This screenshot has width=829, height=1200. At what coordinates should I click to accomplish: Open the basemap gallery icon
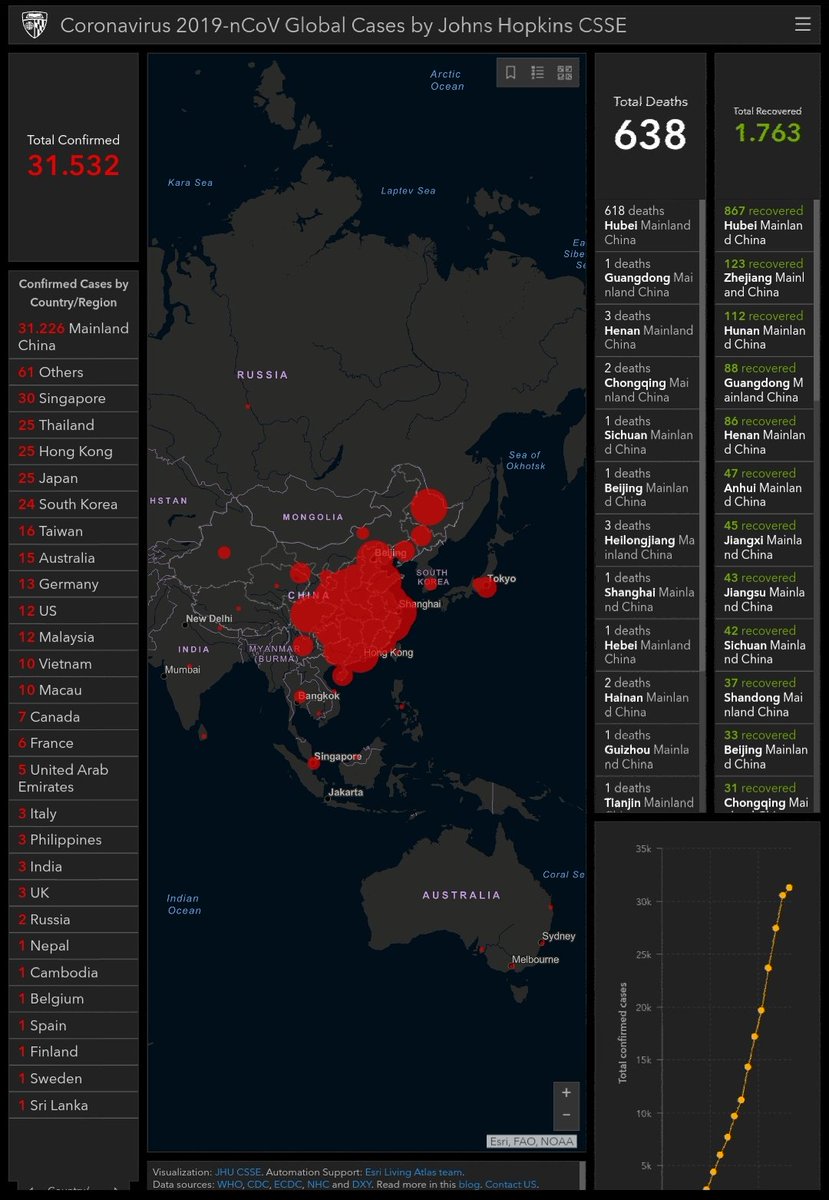tap(563, 72)
